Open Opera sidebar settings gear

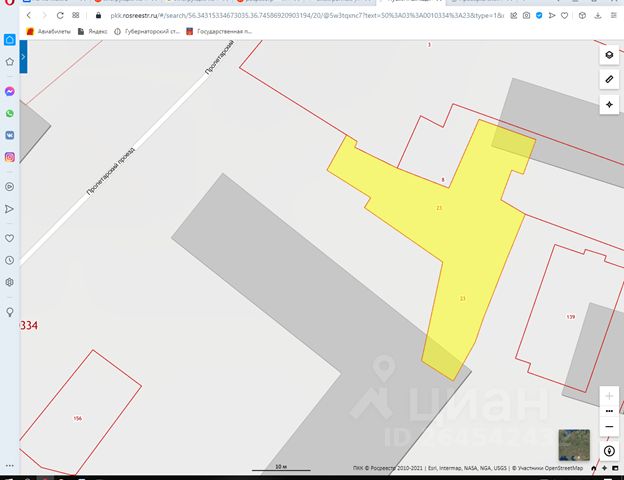pos(10,282)
